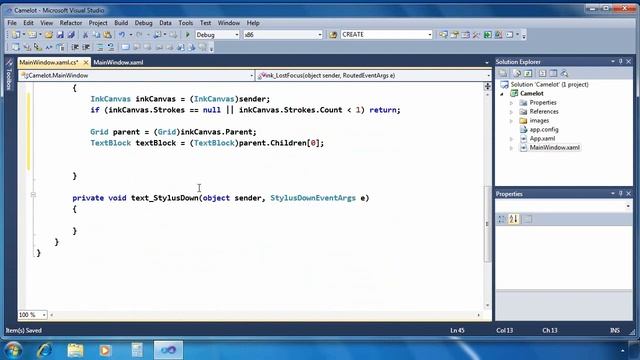Viewport: 640px width, 360px height.
Task: Open Internet Explorer from taskbar
Action: 44,350
